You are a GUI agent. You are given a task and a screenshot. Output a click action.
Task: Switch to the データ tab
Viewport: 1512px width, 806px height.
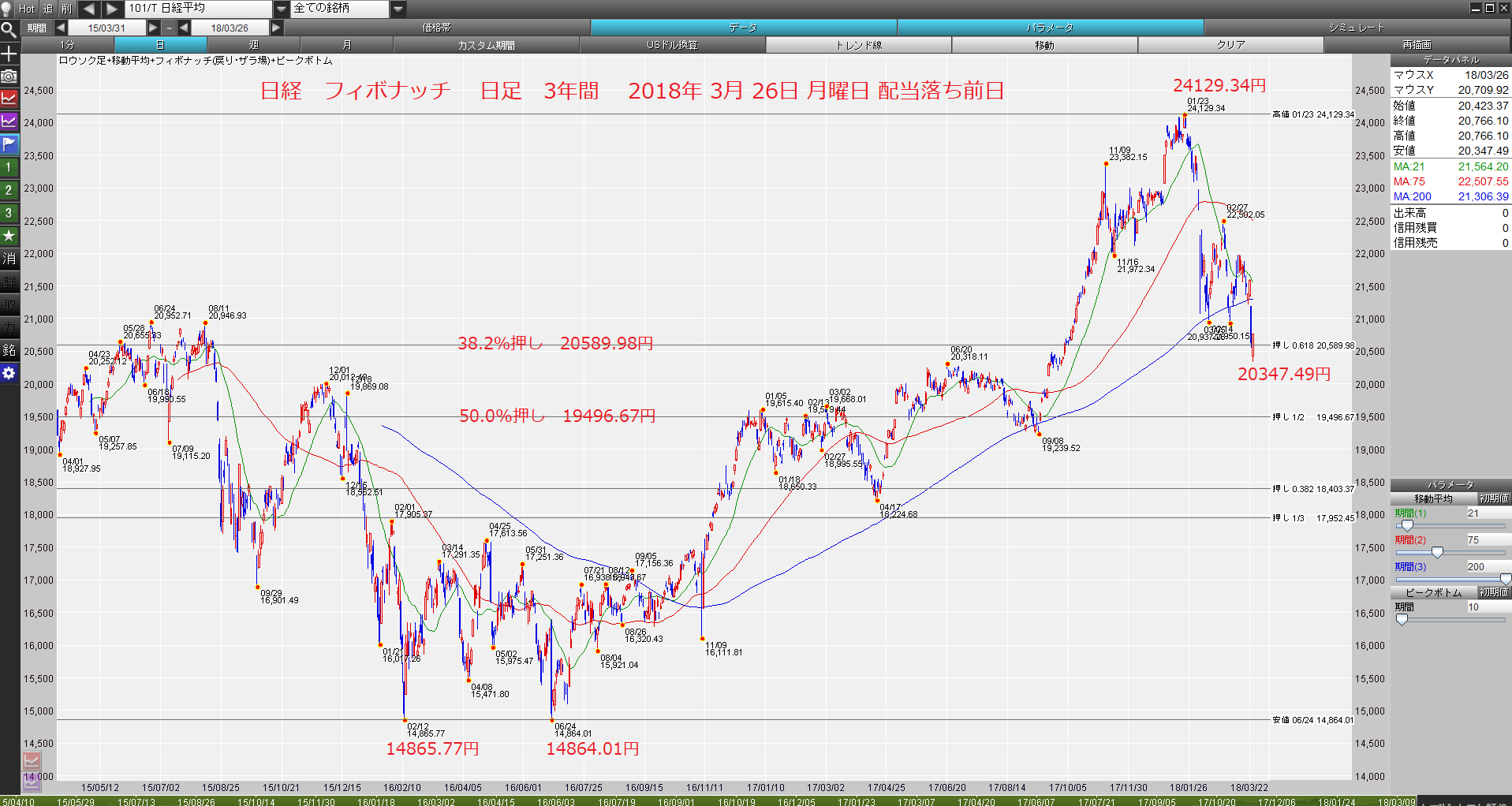tap(743, 28)
